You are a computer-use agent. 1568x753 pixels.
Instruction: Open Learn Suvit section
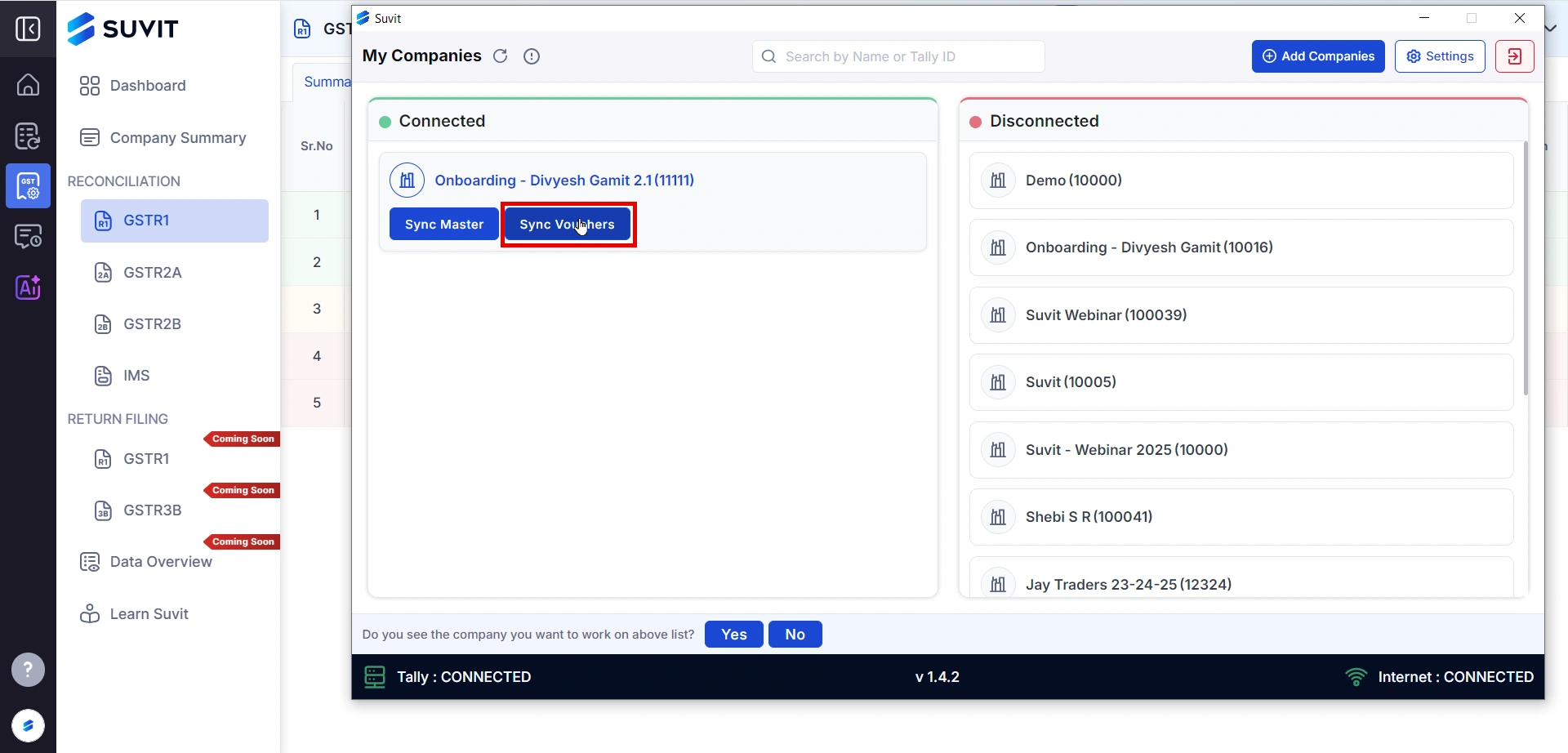(x=134, y=614)
